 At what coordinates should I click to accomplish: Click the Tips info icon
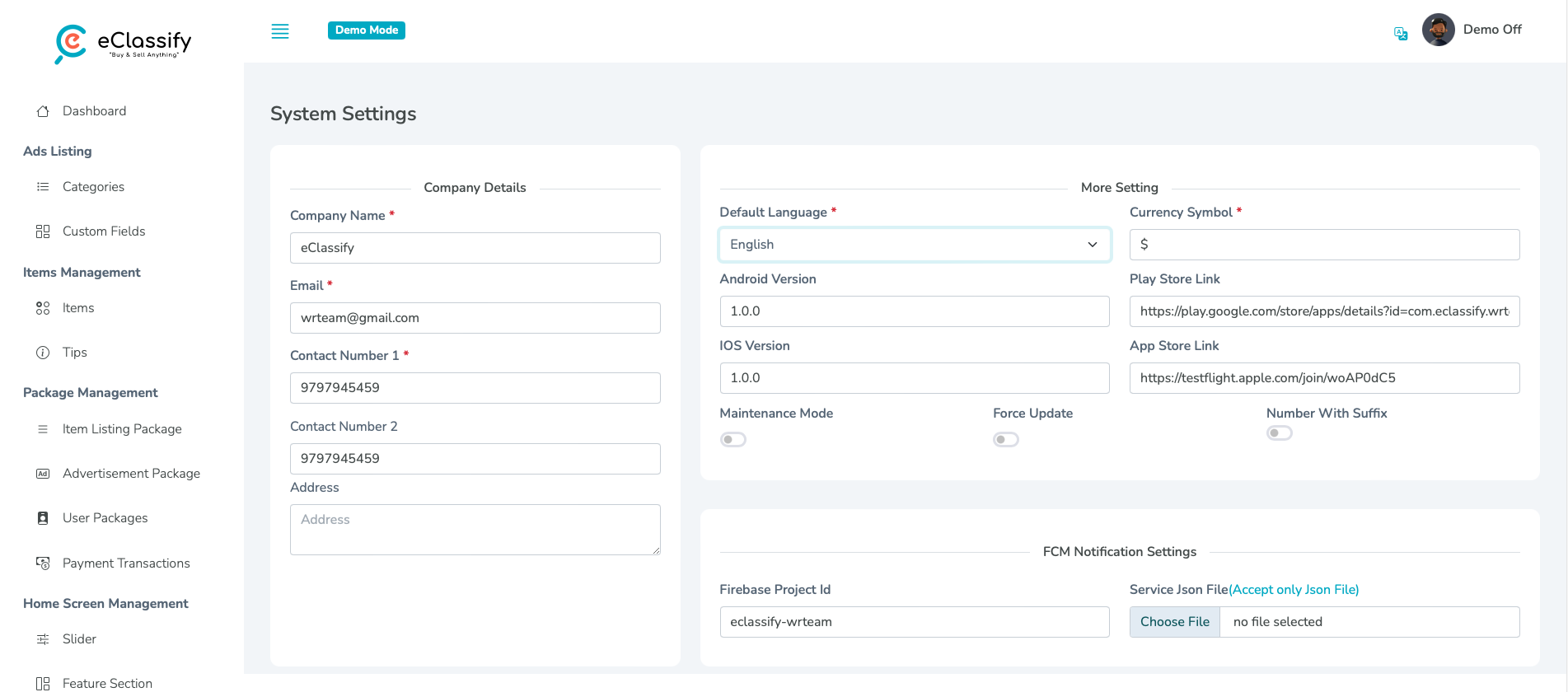click(43, 353)
